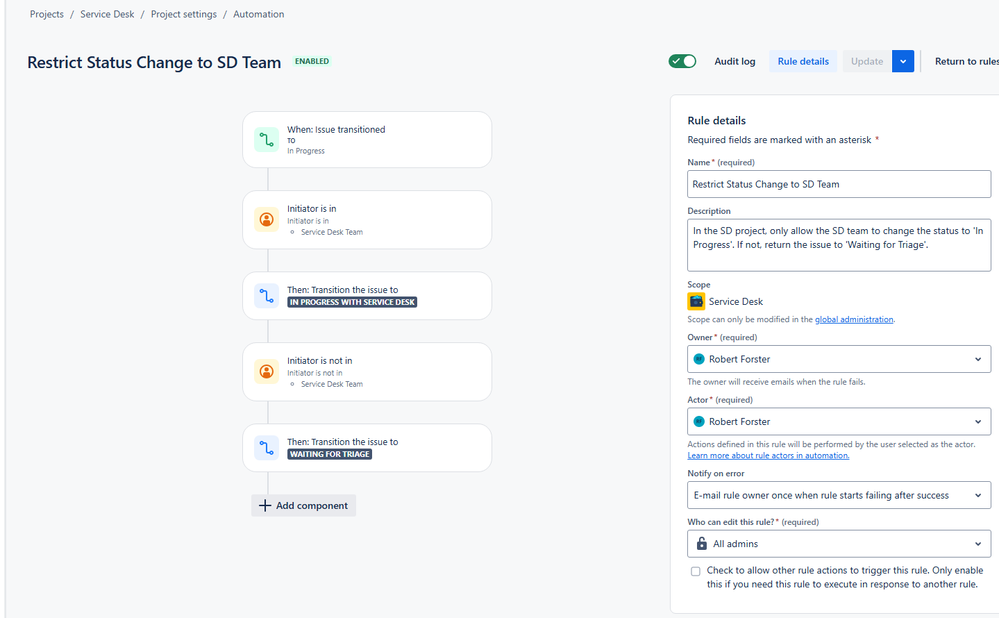This screenshot has width=999, height=618.
Task: Open the Audit log
Action: 735,61
